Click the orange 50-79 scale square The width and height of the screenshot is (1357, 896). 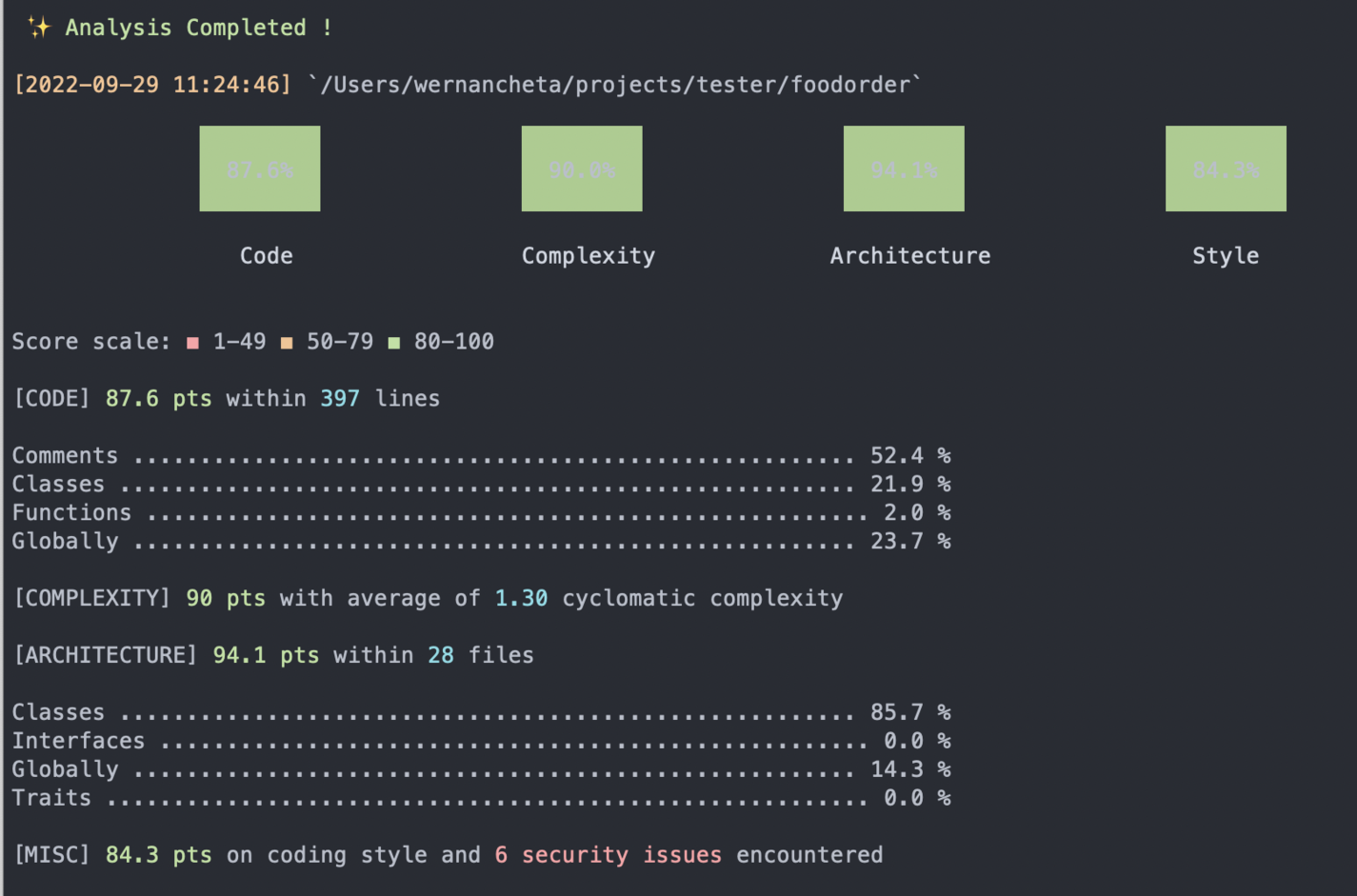(289, 341)
